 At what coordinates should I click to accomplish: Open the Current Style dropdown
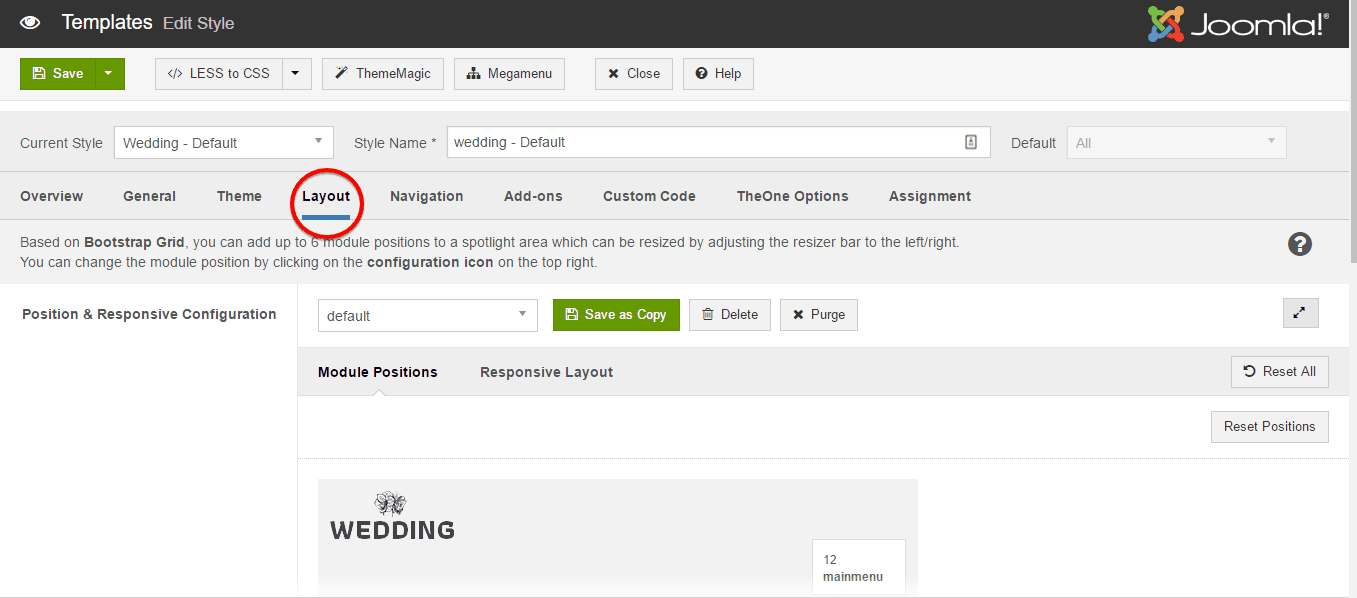coord(222,142)
